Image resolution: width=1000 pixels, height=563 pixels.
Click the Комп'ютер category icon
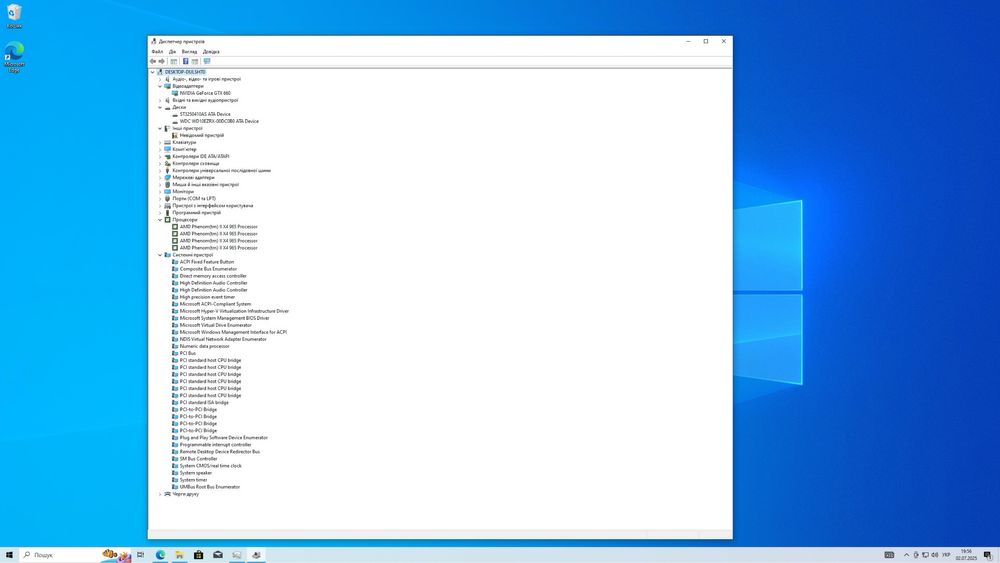click(168, 149)
